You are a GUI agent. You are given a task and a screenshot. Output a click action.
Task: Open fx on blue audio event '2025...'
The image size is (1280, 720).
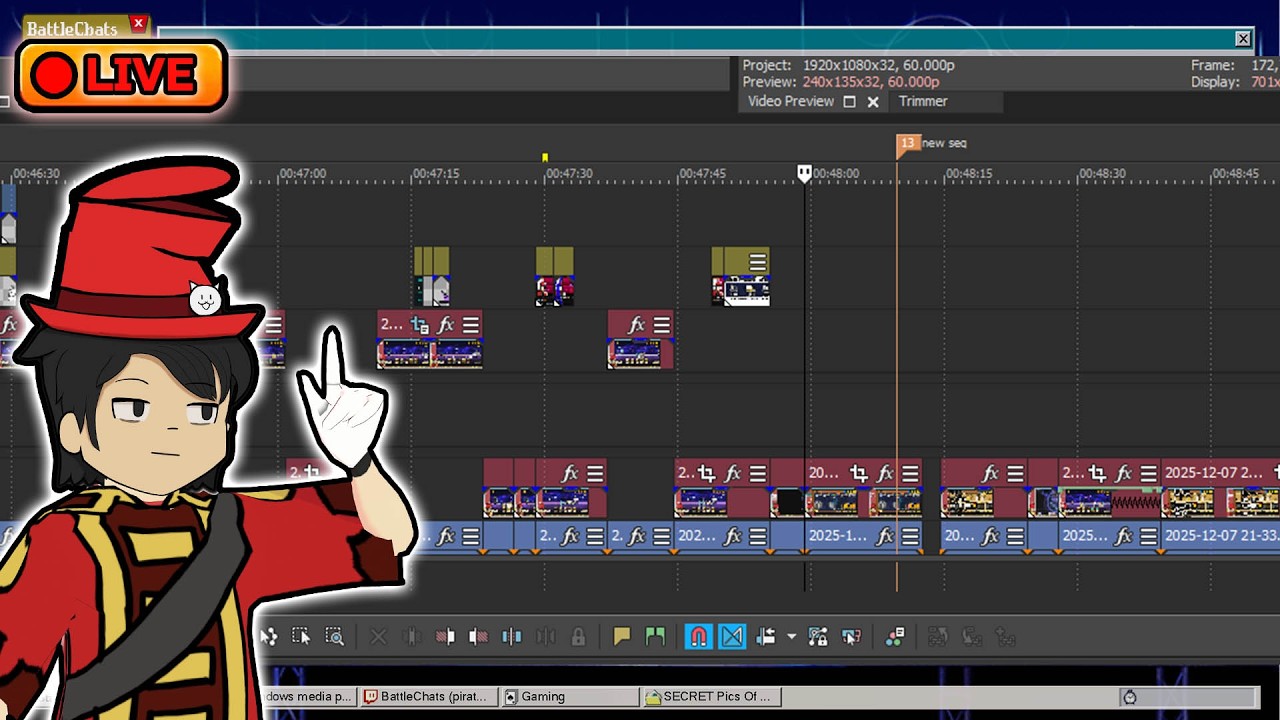[1124, 536]
